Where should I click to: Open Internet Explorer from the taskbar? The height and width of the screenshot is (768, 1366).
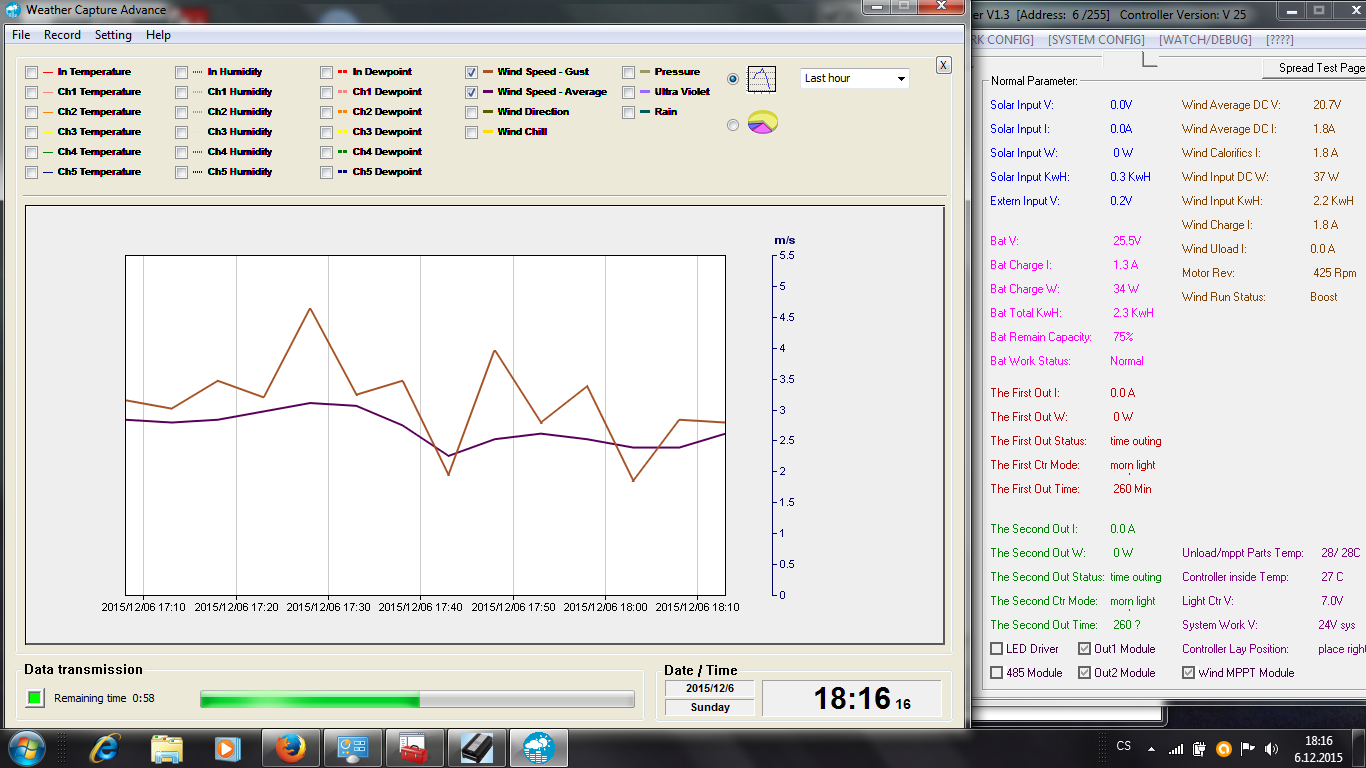[104, 748]
